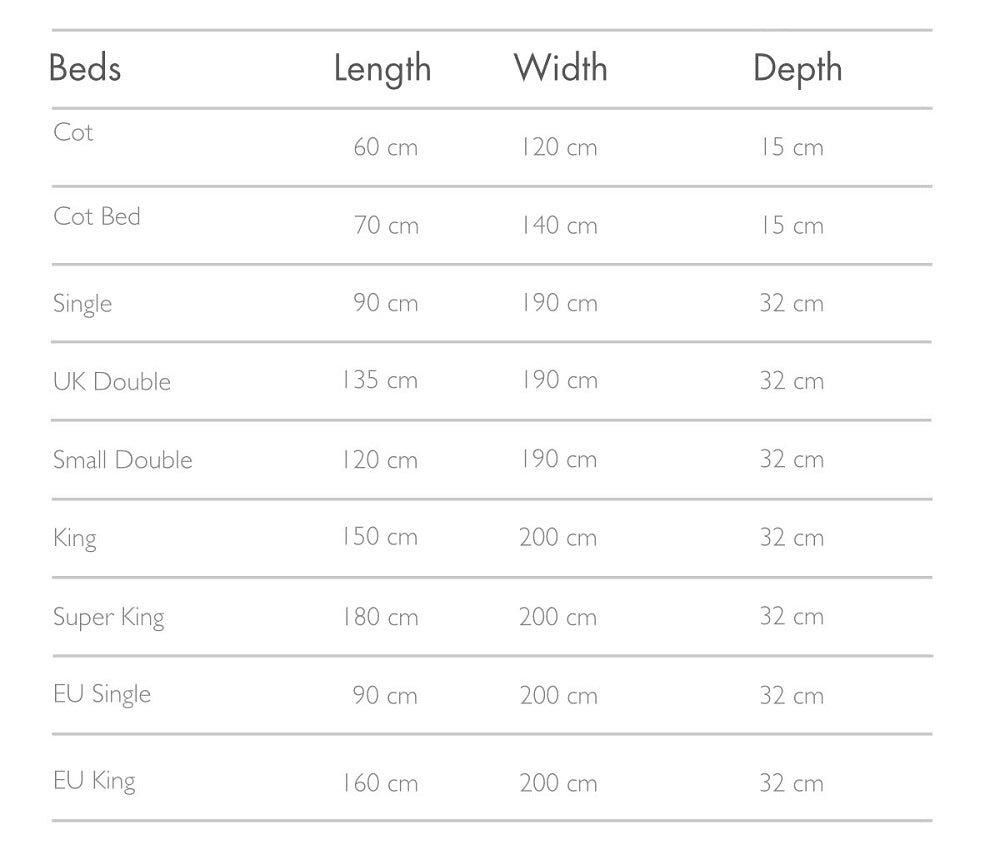The height and width of the screenshot is (864, 1000).
Task: Click the King row's 150 cm length
Action: click(379, 538)
